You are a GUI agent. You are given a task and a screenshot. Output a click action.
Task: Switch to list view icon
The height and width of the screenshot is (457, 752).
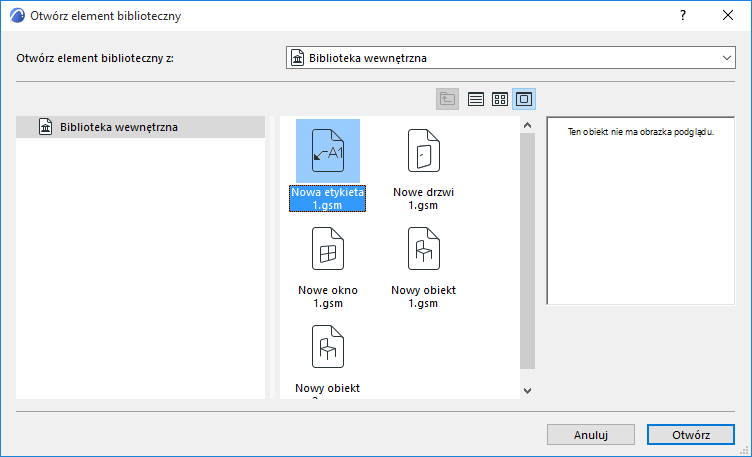[475, 99]
